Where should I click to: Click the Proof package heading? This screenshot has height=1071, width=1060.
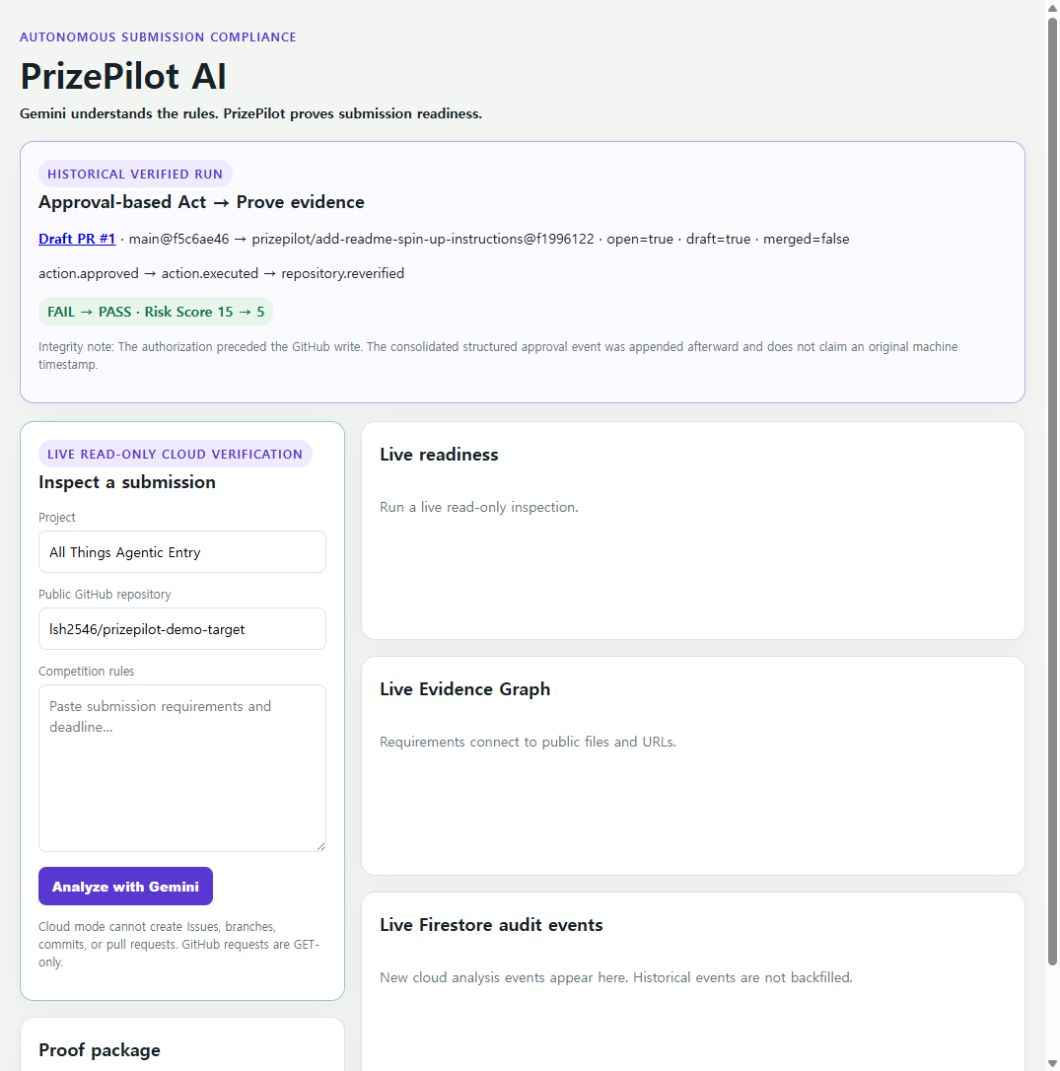pyautogui.click(x=100, y=1050)
